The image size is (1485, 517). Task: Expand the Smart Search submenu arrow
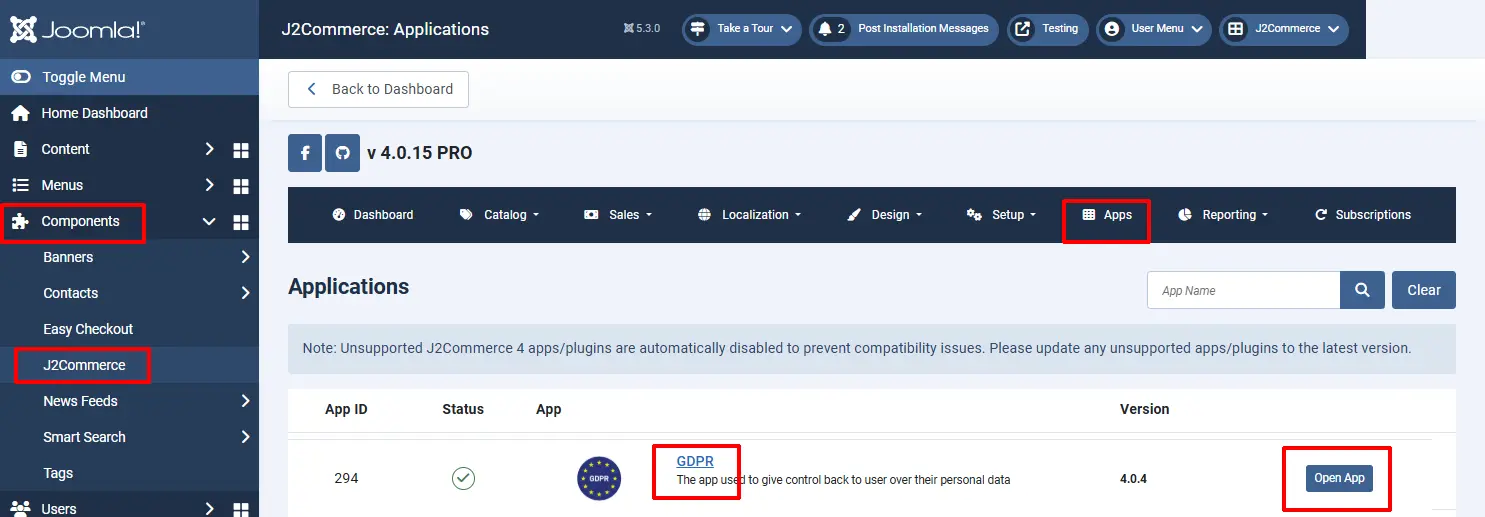pos(245,437)
